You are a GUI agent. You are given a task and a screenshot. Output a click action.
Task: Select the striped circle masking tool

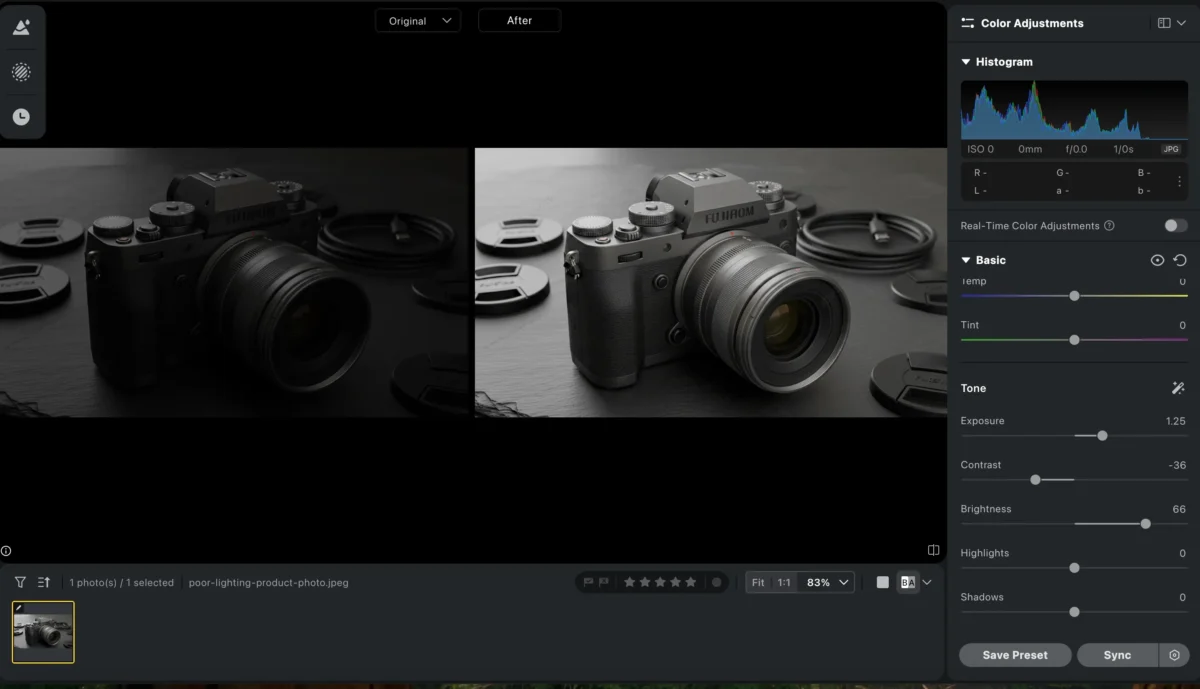[21, 72]
